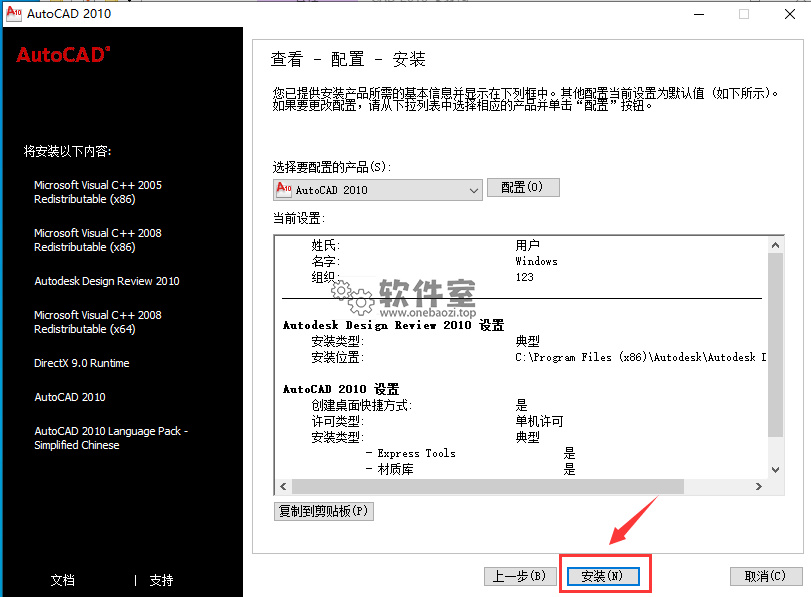This screenshot has height=597, width=811.
Task: Close the AutoCAD 2010 installer window
Action: coord(790,14)
